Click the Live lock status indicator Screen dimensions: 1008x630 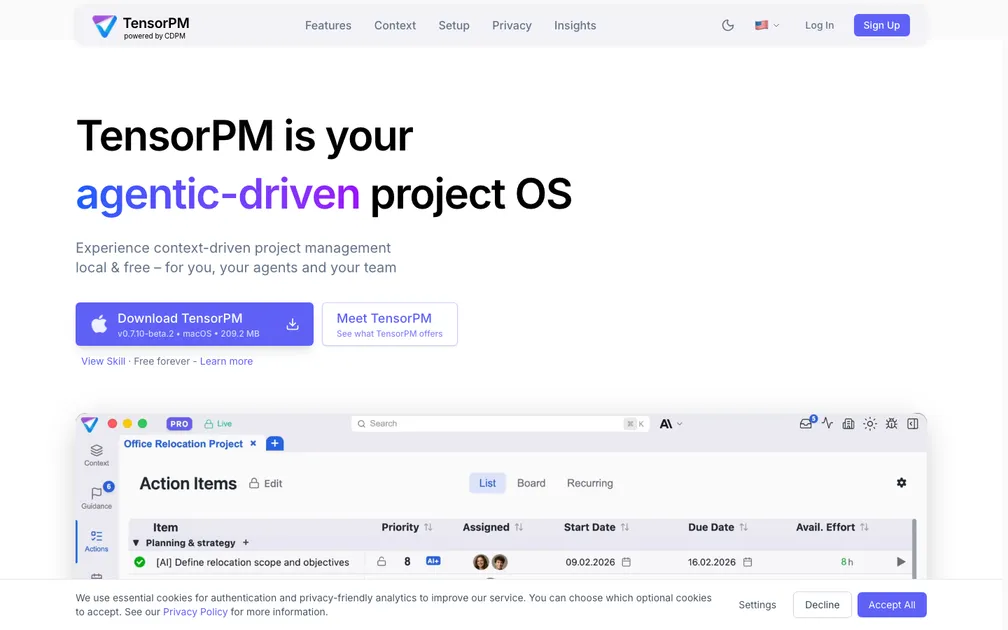(218, 424)
